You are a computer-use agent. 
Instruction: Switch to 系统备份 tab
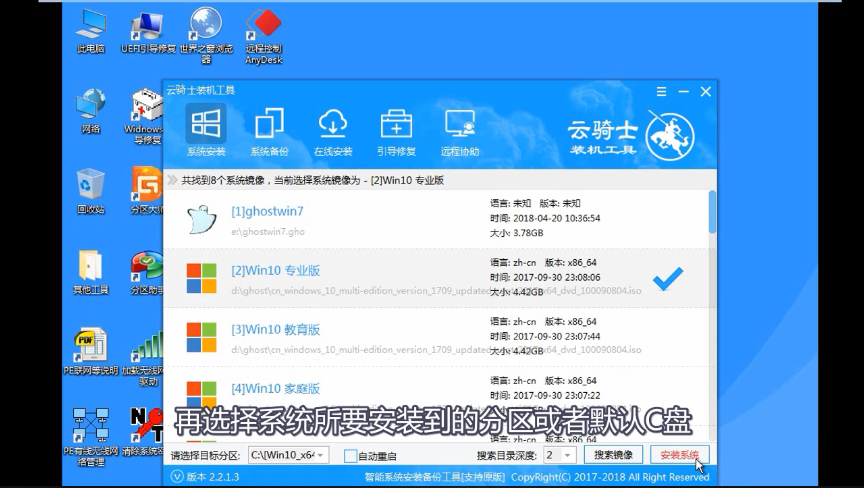point(269,132)
